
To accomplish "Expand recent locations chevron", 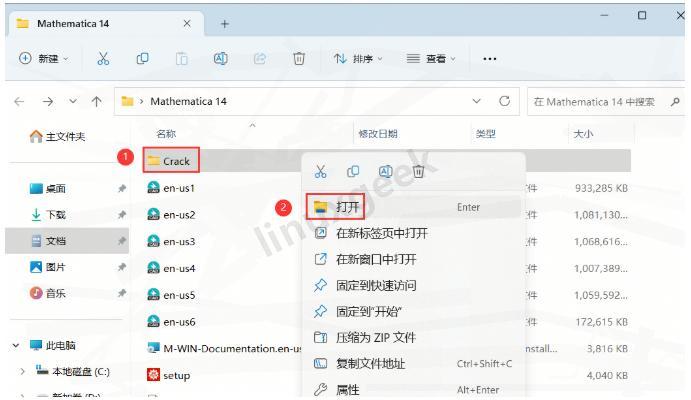I will point(73,101).
